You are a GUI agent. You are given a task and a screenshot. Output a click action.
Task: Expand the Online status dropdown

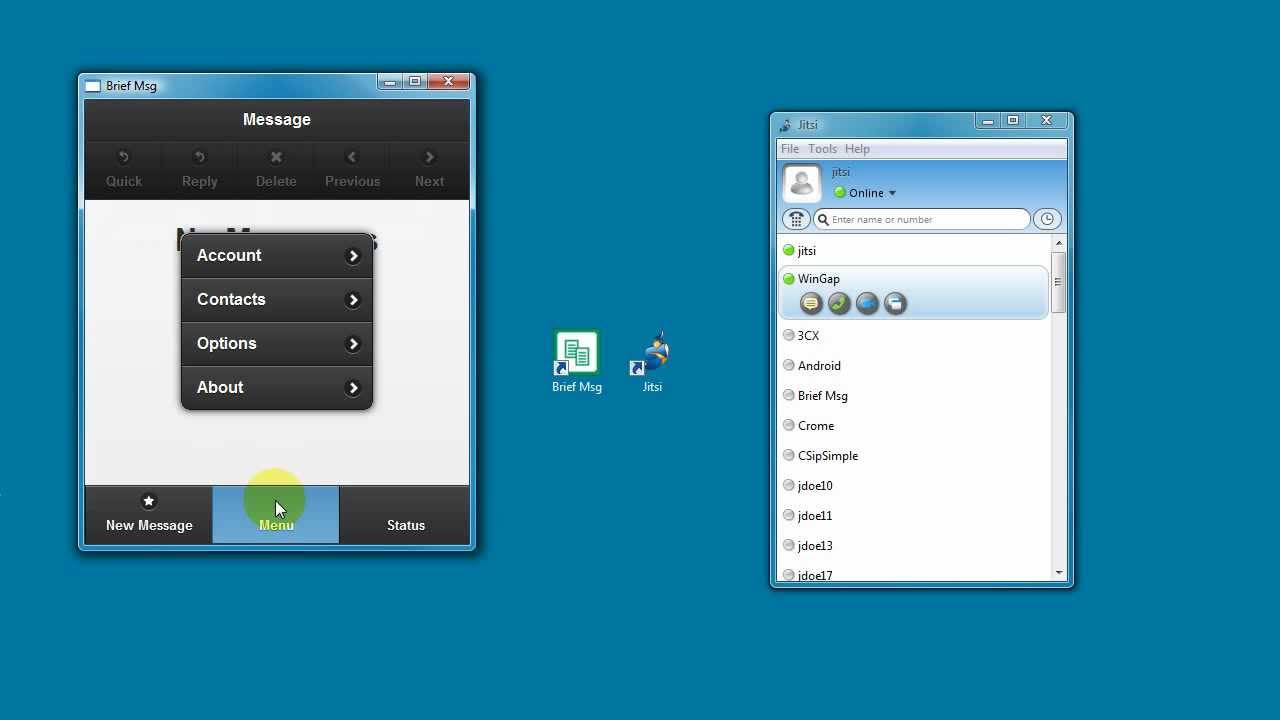[x=892, y=193]
